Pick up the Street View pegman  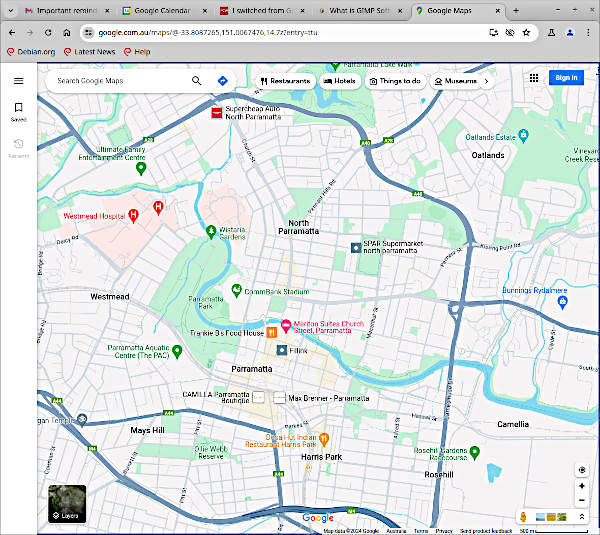pos(522,517)
